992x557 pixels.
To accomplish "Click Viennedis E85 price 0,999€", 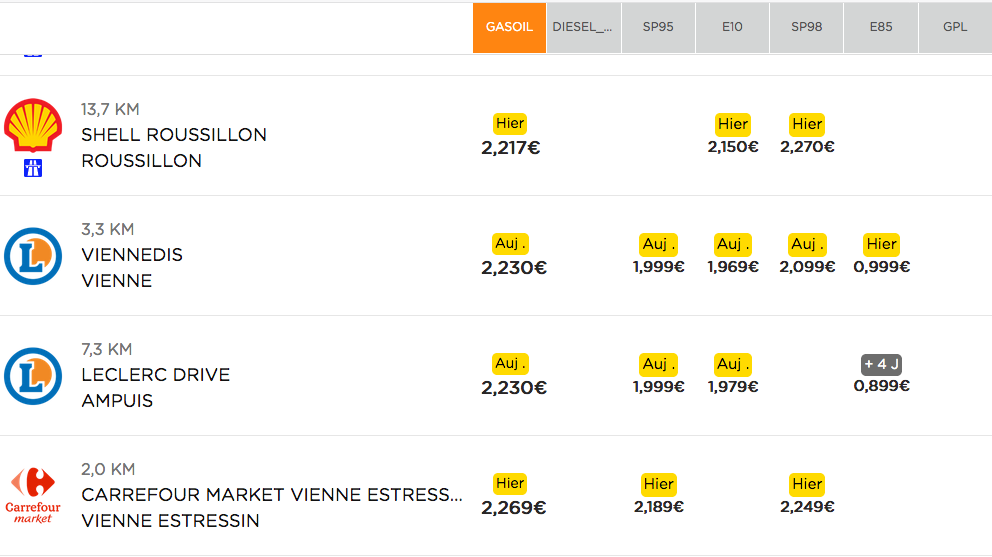I will point(881,267).
